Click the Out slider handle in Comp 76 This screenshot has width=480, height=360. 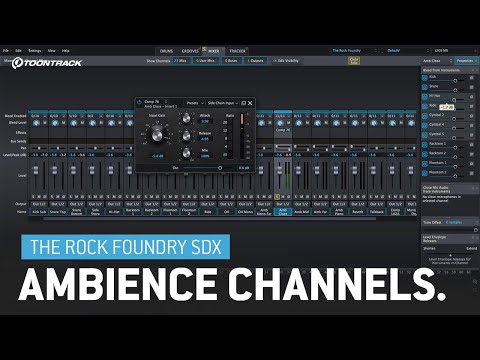tap(220, 168)
